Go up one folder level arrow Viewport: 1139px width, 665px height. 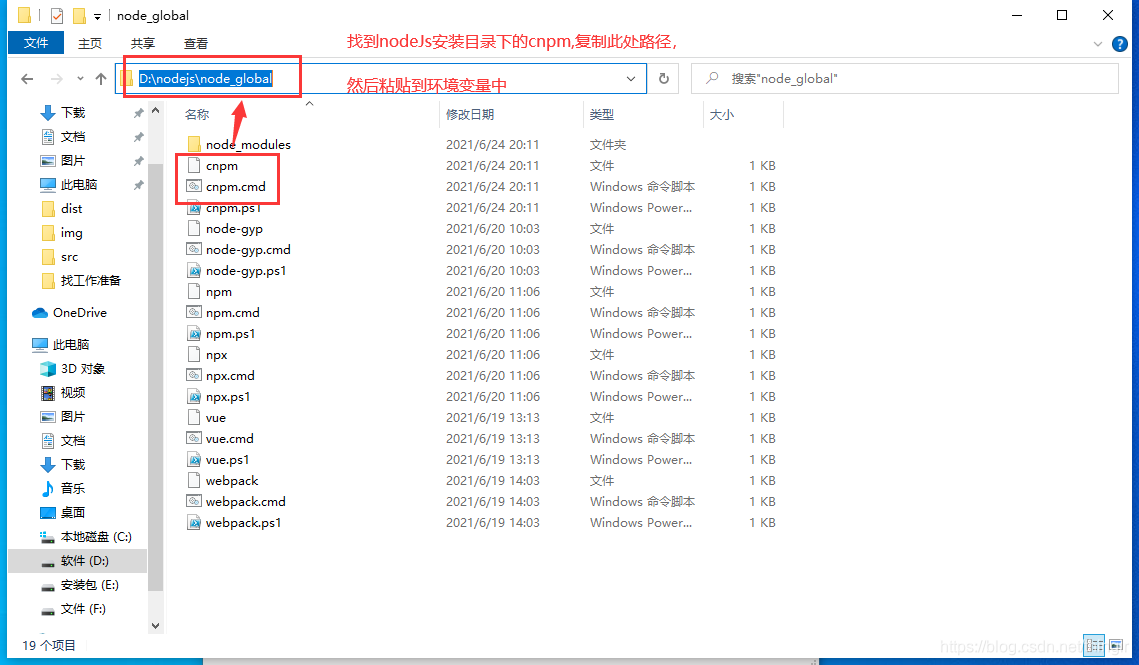pyautogui.click(x=101, y=78)
